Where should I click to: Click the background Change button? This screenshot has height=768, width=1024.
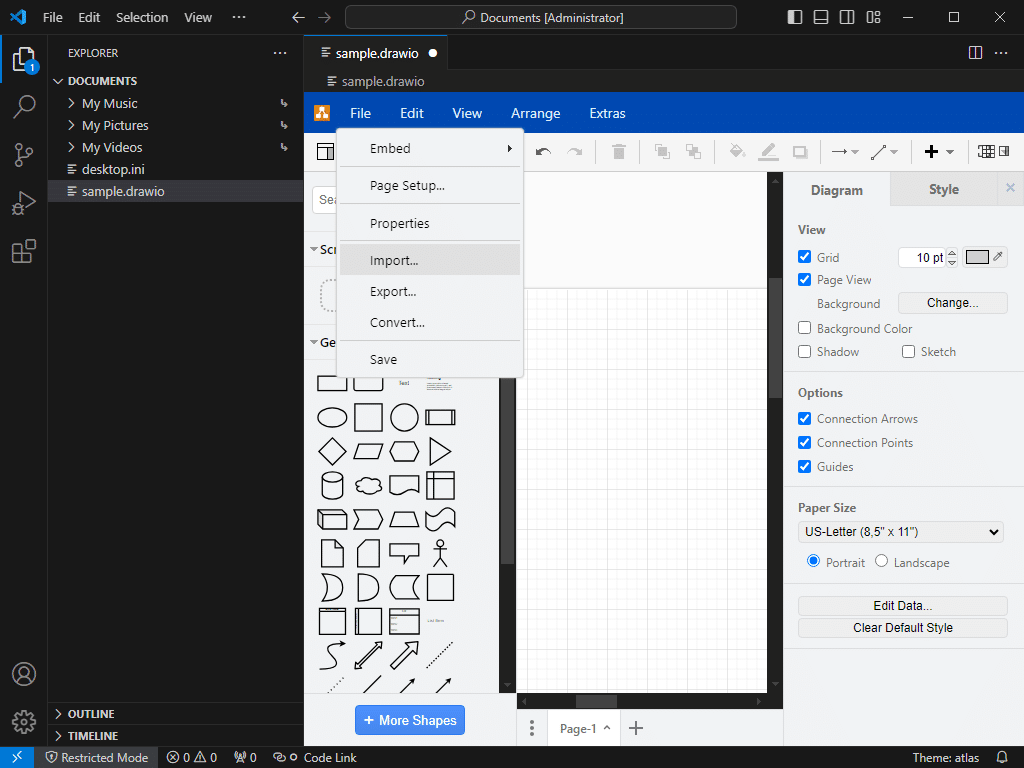[953, 303]
